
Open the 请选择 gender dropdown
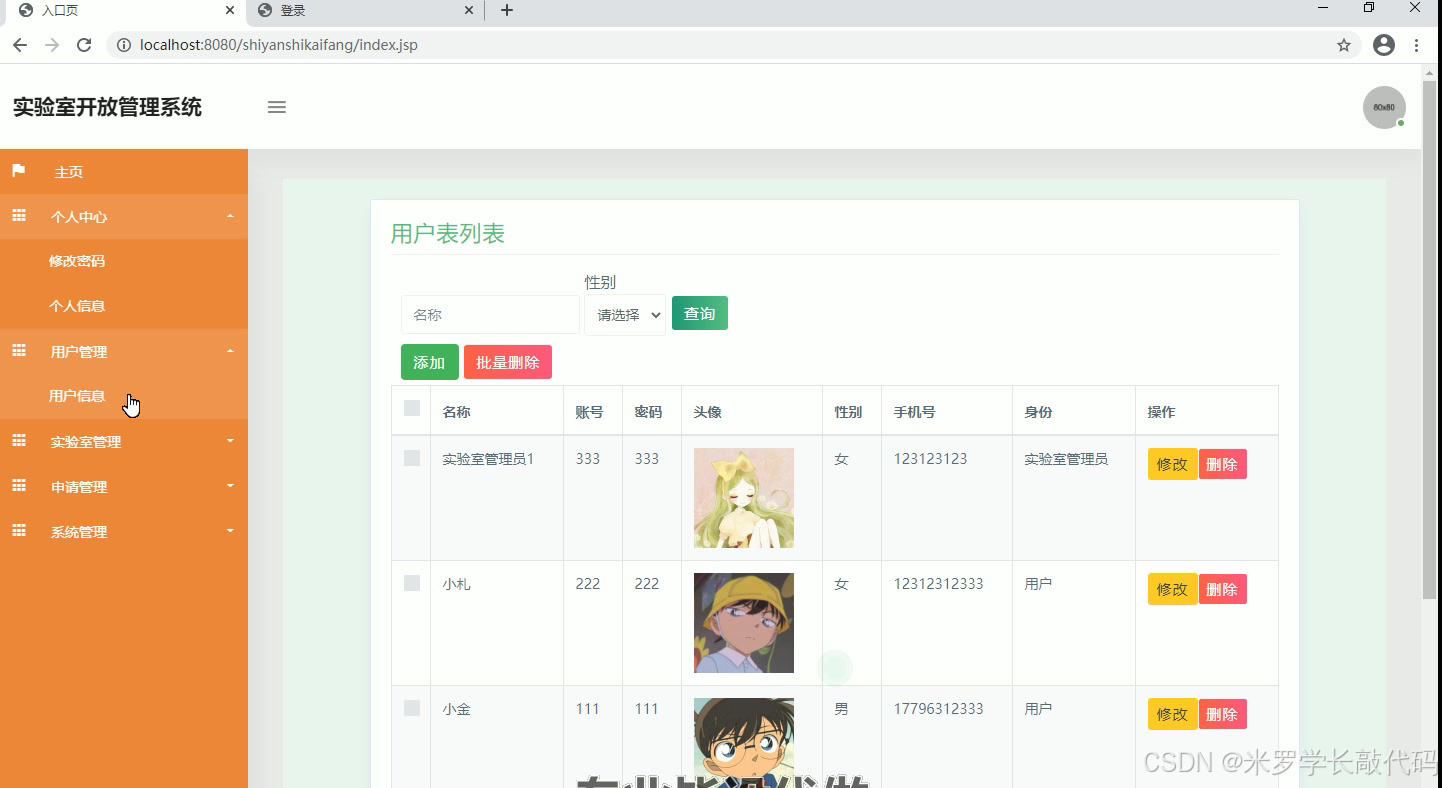624,314
